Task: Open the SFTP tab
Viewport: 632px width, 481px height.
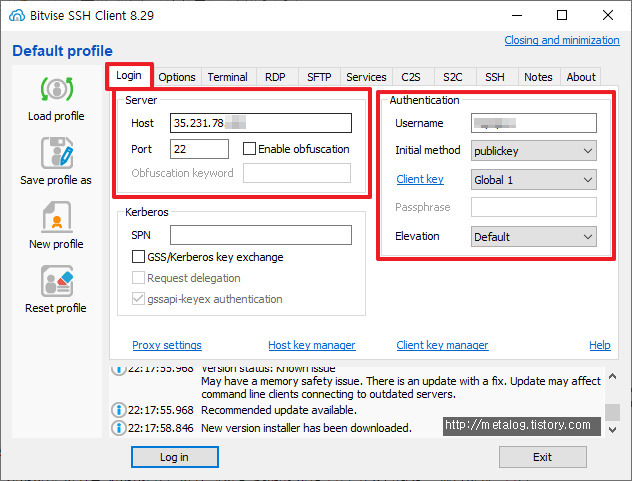Action: (x=319, y=77)
